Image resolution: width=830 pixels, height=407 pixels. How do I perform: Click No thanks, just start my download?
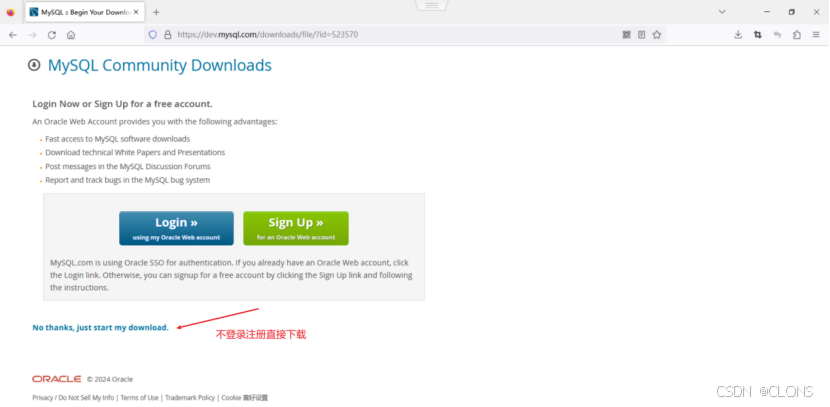coord(101,328)
